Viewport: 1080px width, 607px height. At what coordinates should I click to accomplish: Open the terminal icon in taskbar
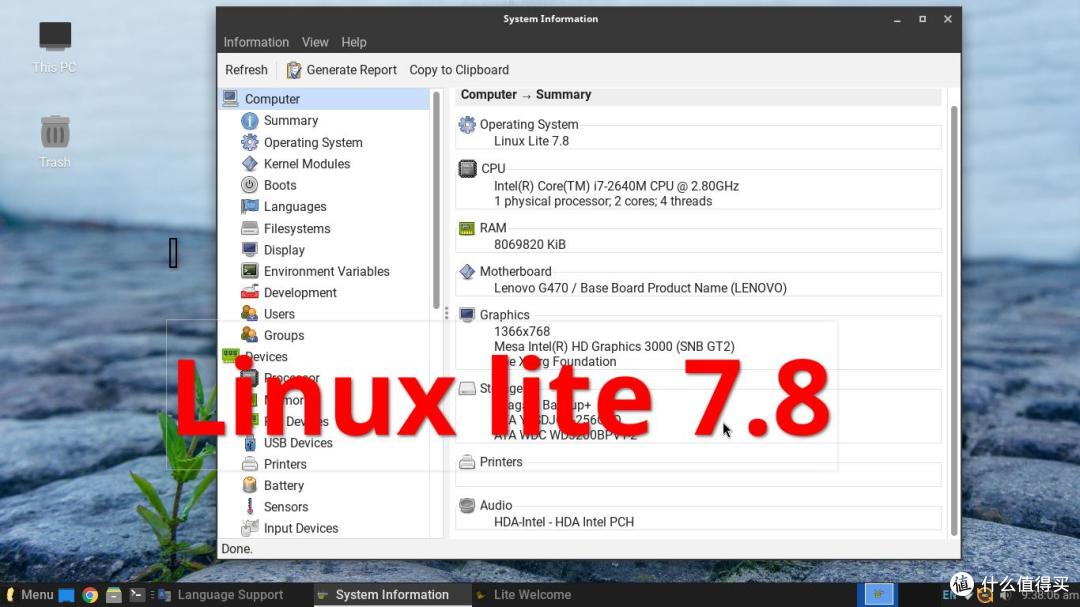coord(137,595)
